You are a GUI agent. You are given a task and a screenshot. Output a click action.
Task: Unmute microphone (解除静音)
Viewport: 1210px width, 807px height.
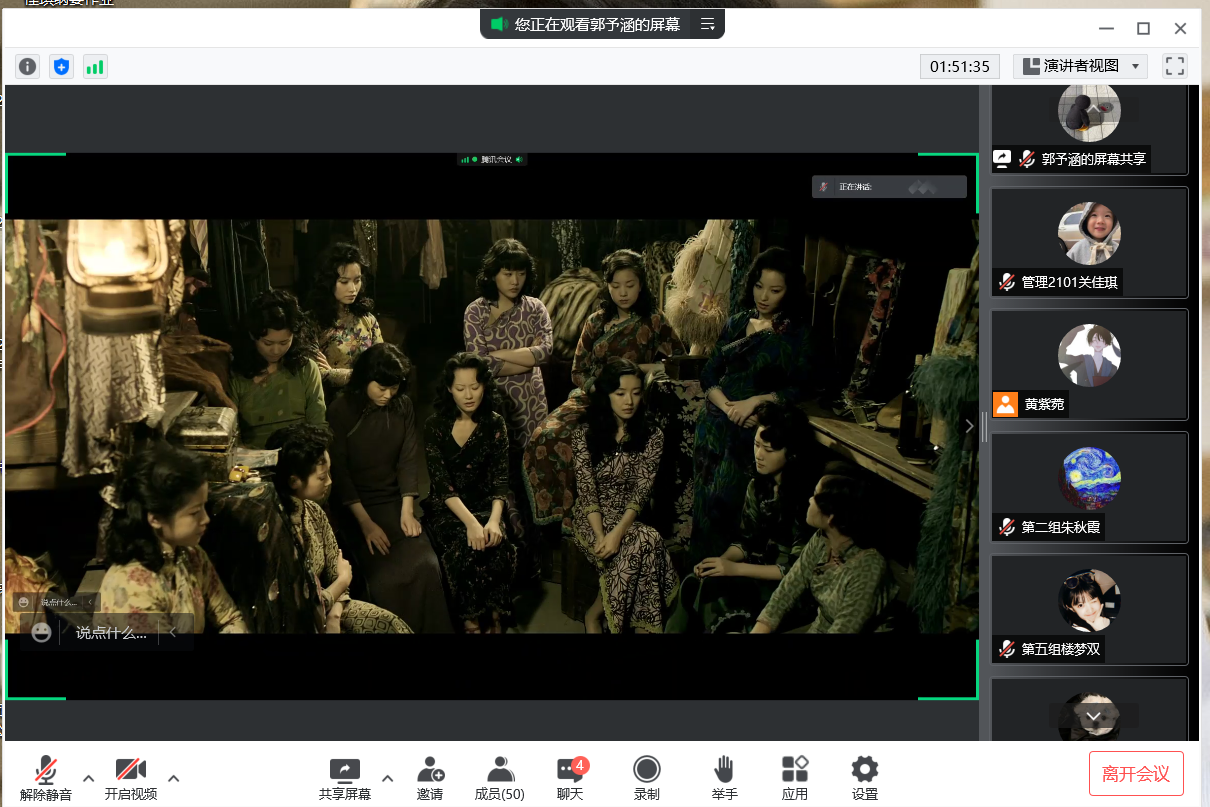[x=45, y=778]
